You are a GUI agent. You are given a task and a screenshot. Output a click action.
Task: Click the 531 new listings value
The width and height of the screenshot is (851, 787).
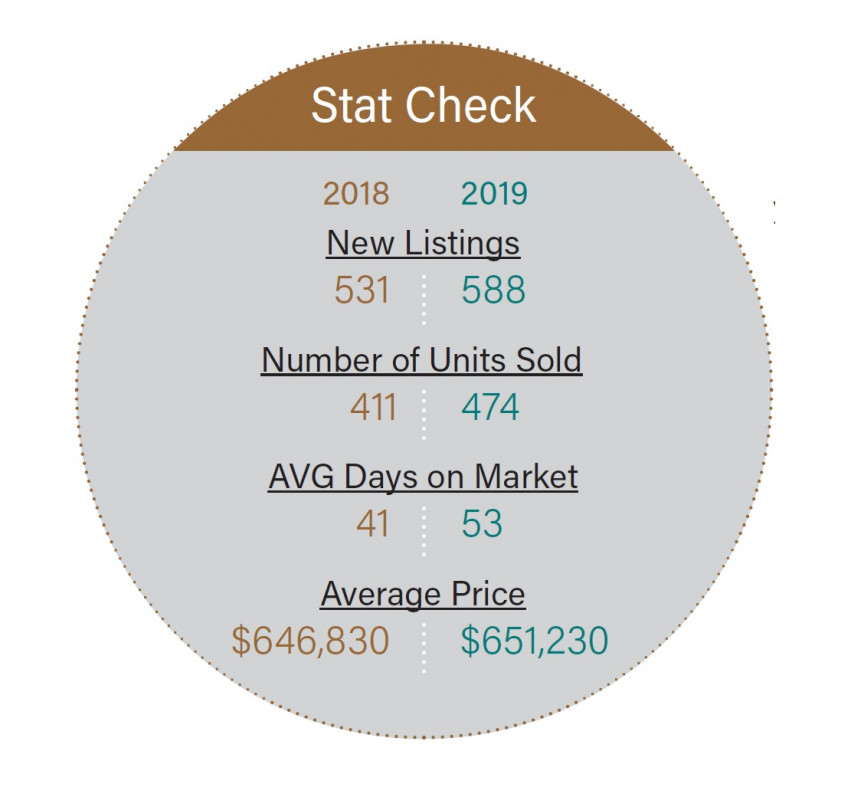pos(361,290)
